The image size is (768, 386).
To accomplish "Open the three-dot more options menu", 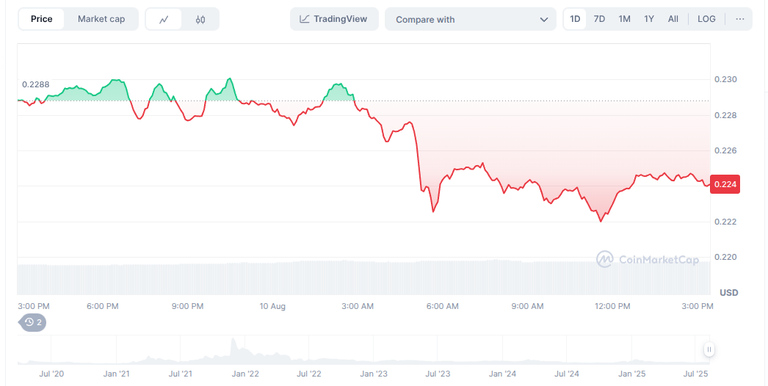I will click(x=740, y=19).
